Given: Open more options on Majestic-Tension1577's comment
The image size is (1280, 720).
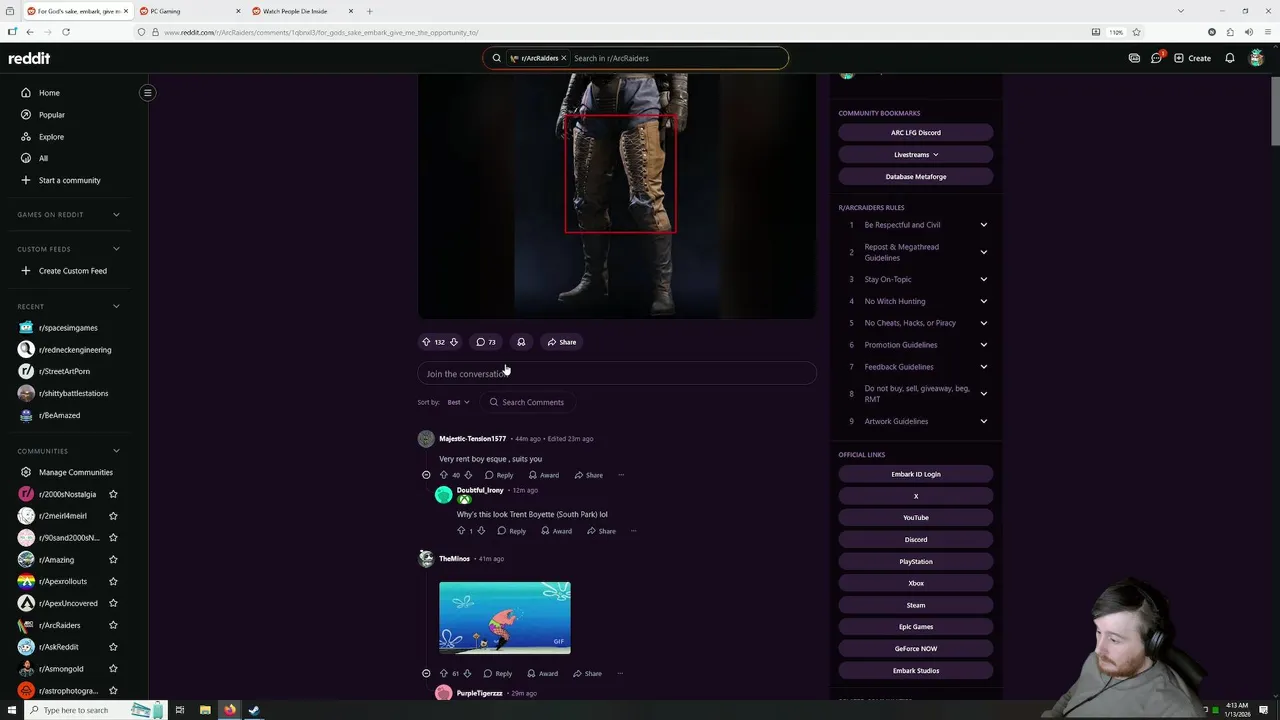Looking at the screenshot, I should pos(621,475).
